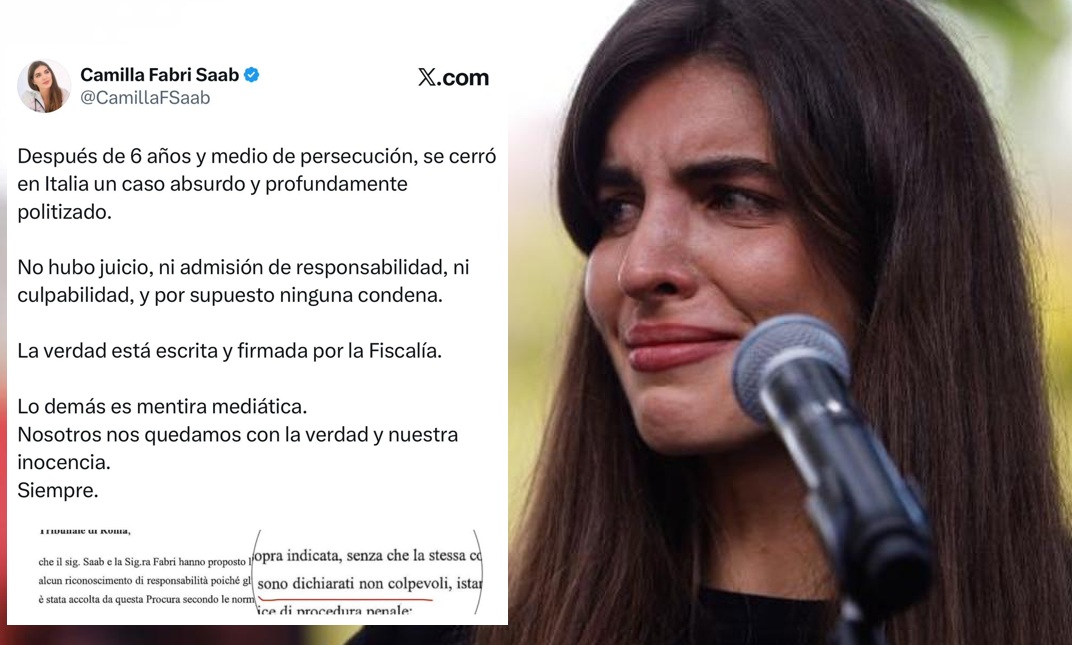Image resolution: width=1072 pixels, height=645 pixels.
Task: Open Camilla Fabri Saab's profile avatar
Action: point(44,86)
